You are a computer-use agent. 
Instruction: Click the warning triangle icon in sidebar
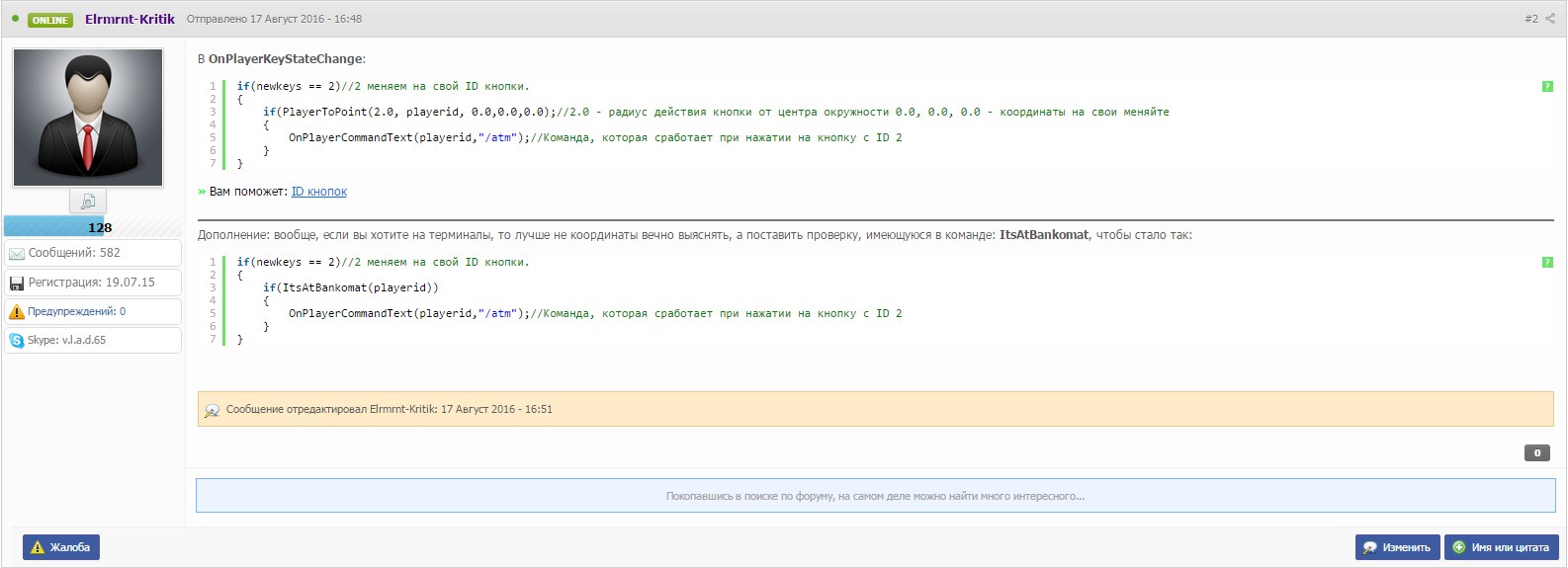tap(17, 312)
